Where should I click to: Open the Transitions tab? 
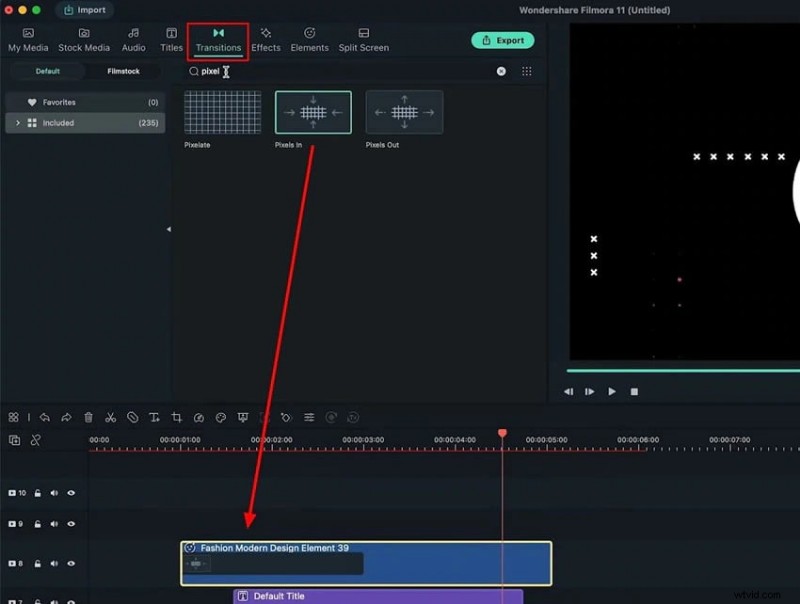click(x=218, y=40)
